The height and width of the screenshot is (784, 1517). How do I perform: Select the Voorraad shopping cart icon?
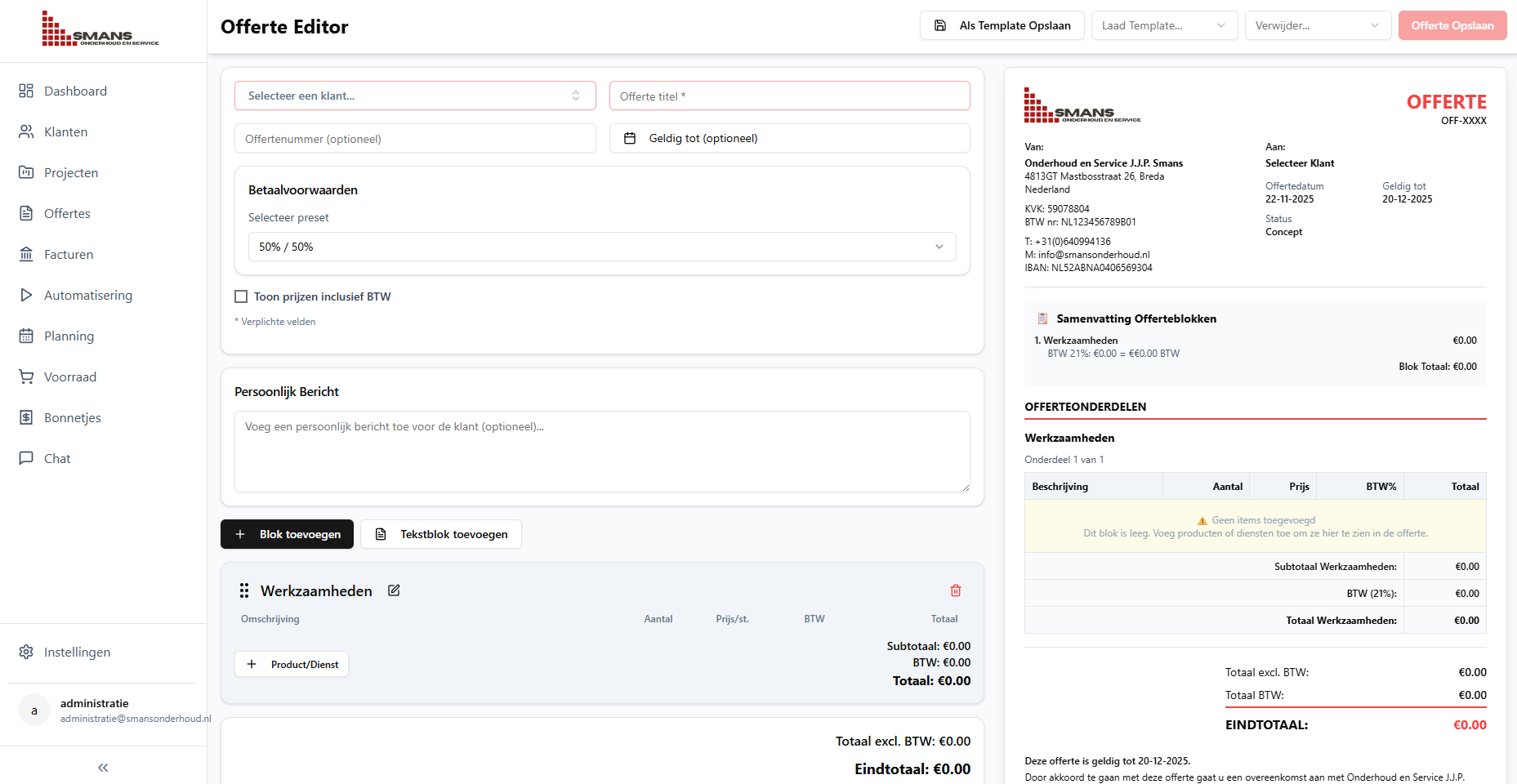26,376
